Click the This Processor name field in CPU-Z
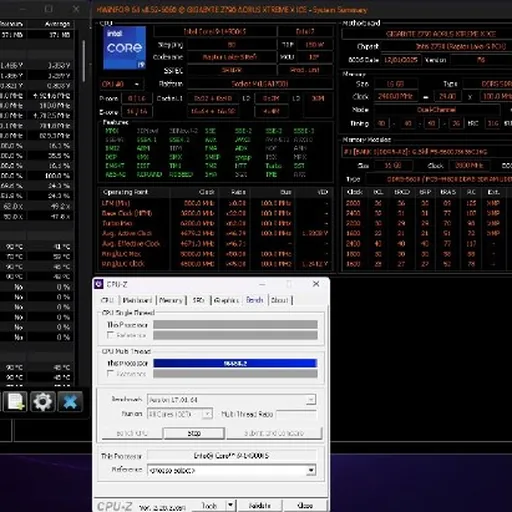512x512 pixels. coord(231,455)
